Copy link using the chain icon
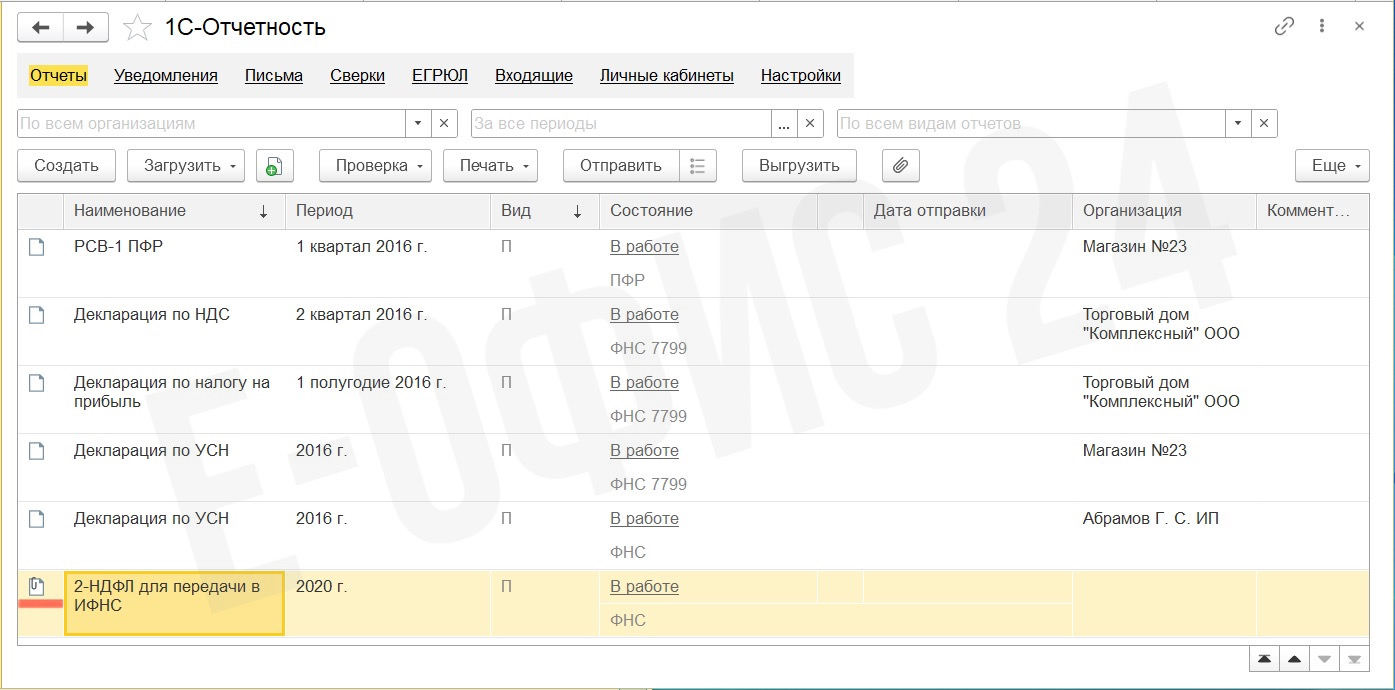1395x690 pixels. pos(1284,27)
